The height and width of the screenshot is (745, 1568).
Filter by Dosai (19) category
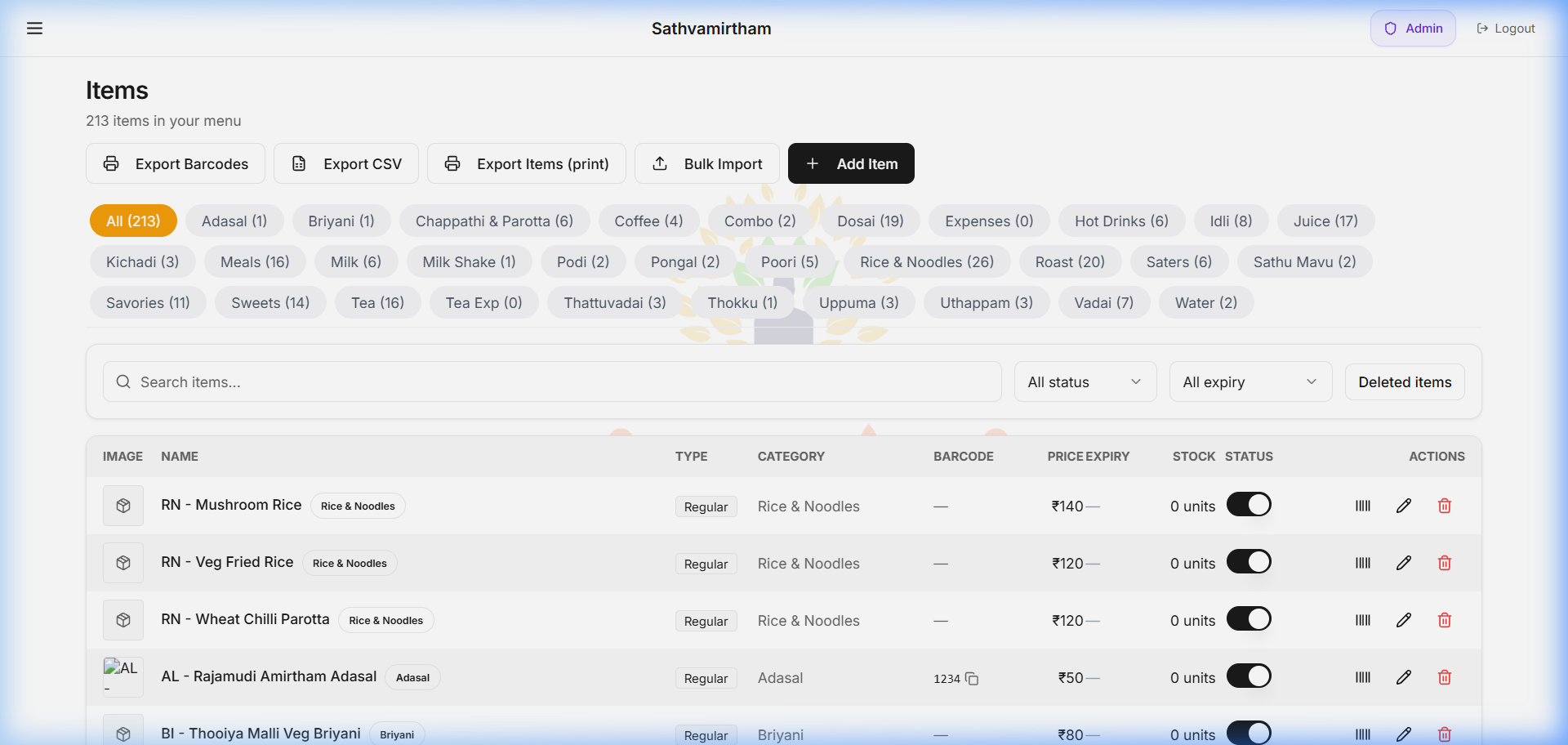[x=871, y=221]
